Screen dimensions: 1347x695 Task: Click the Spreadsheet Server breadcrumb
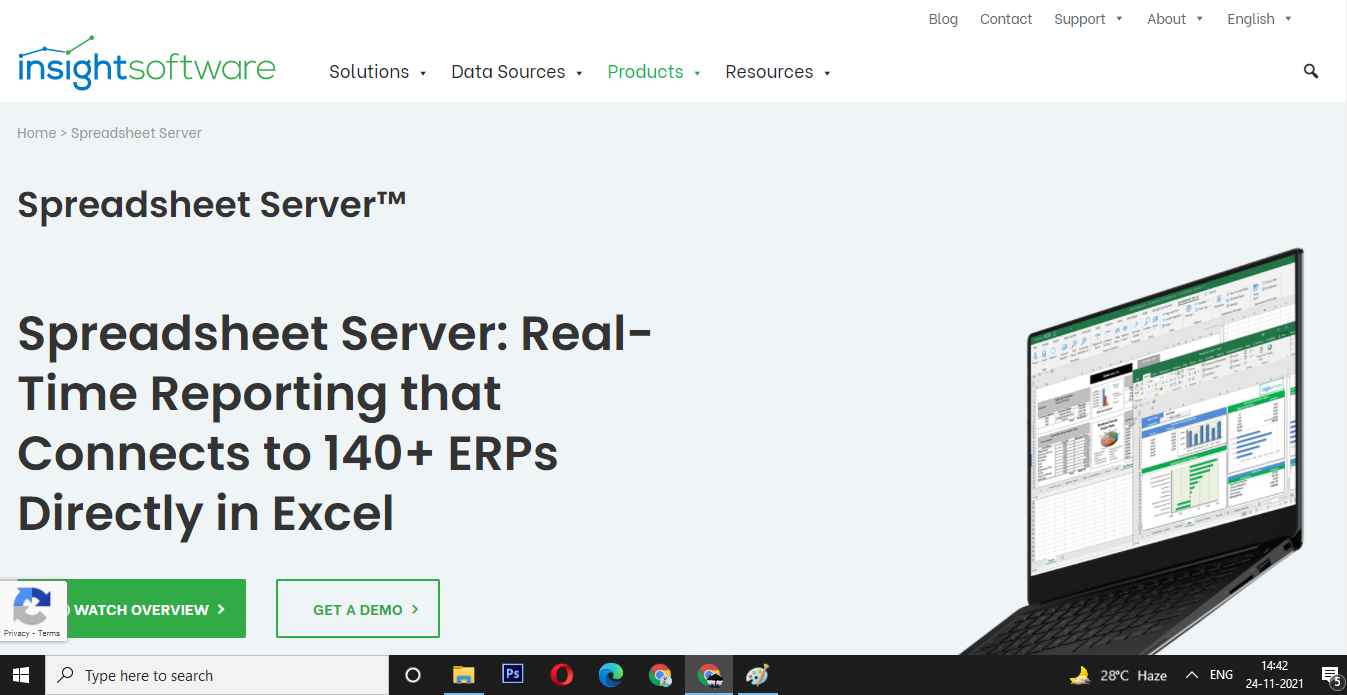(136, 133)
